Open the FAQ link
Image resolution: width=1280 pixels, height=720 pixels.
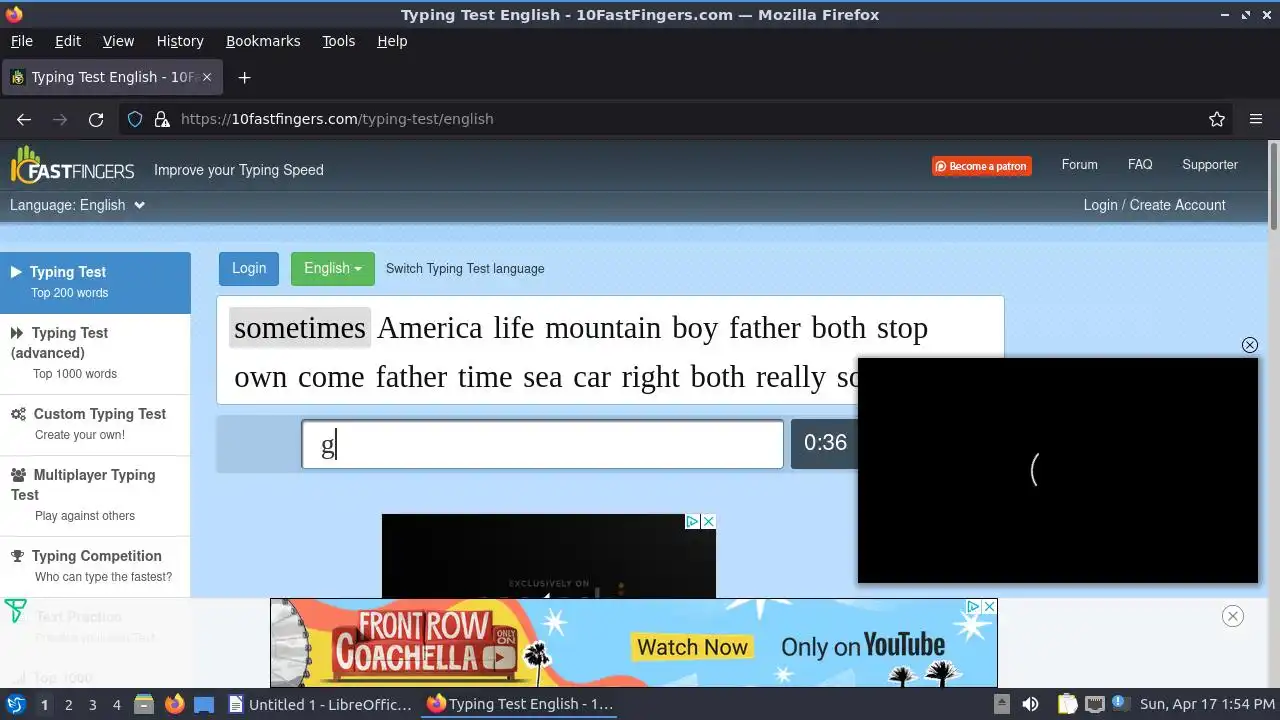pos(1140,165)
